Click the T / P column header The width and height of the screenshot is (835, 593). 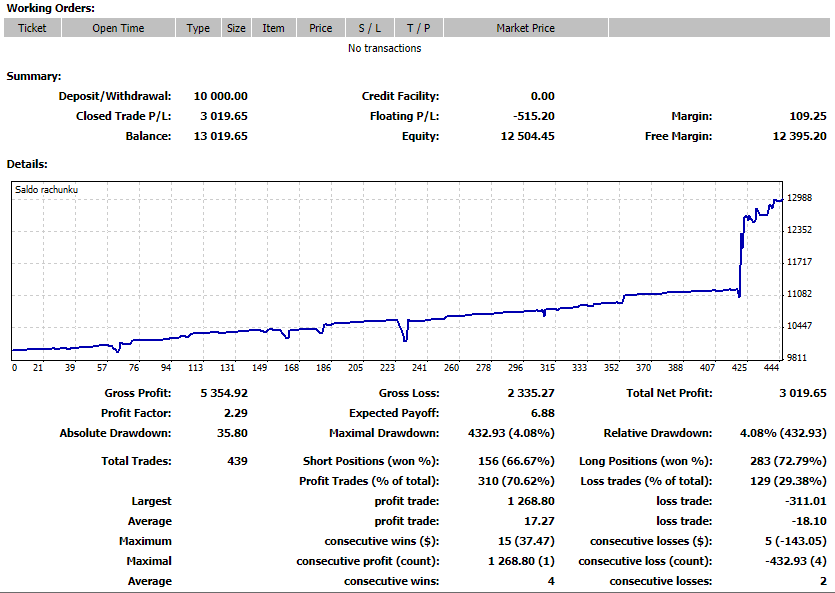click(419, 28)
